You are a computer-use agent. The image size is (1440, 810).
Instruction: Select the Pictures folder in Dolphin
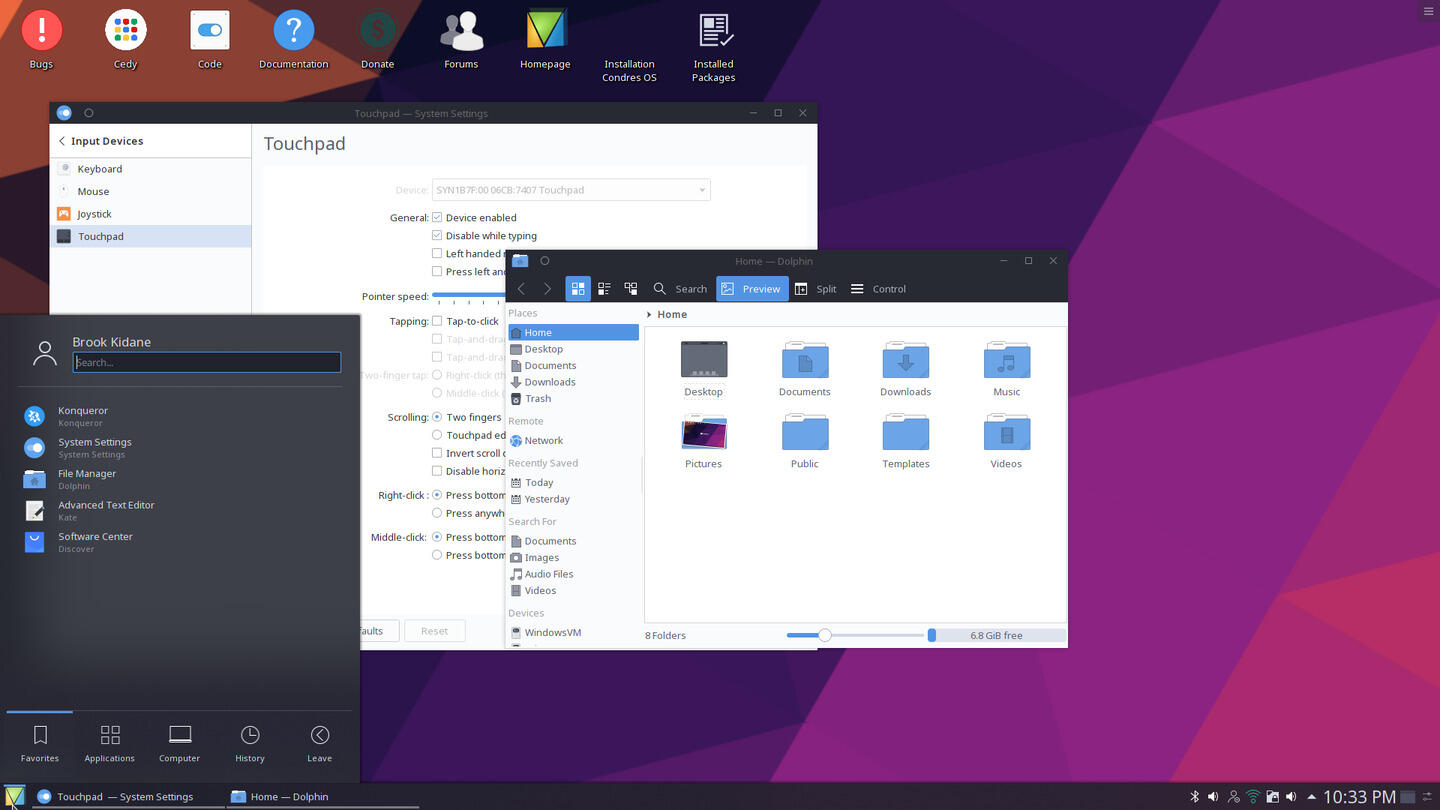coord(704,441)
